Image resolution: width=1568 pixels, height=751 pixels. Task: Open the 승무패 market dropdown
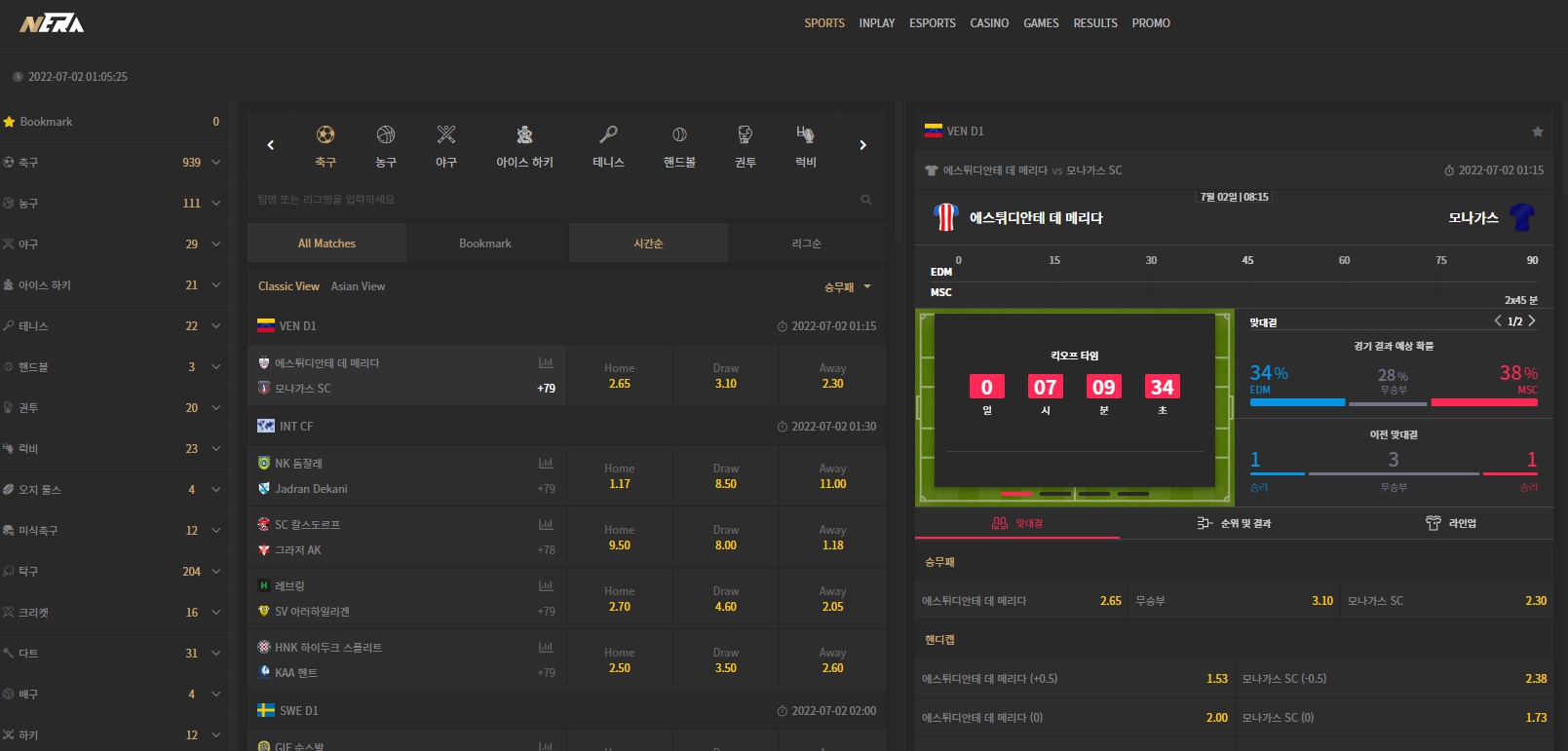tap(848, 286)
